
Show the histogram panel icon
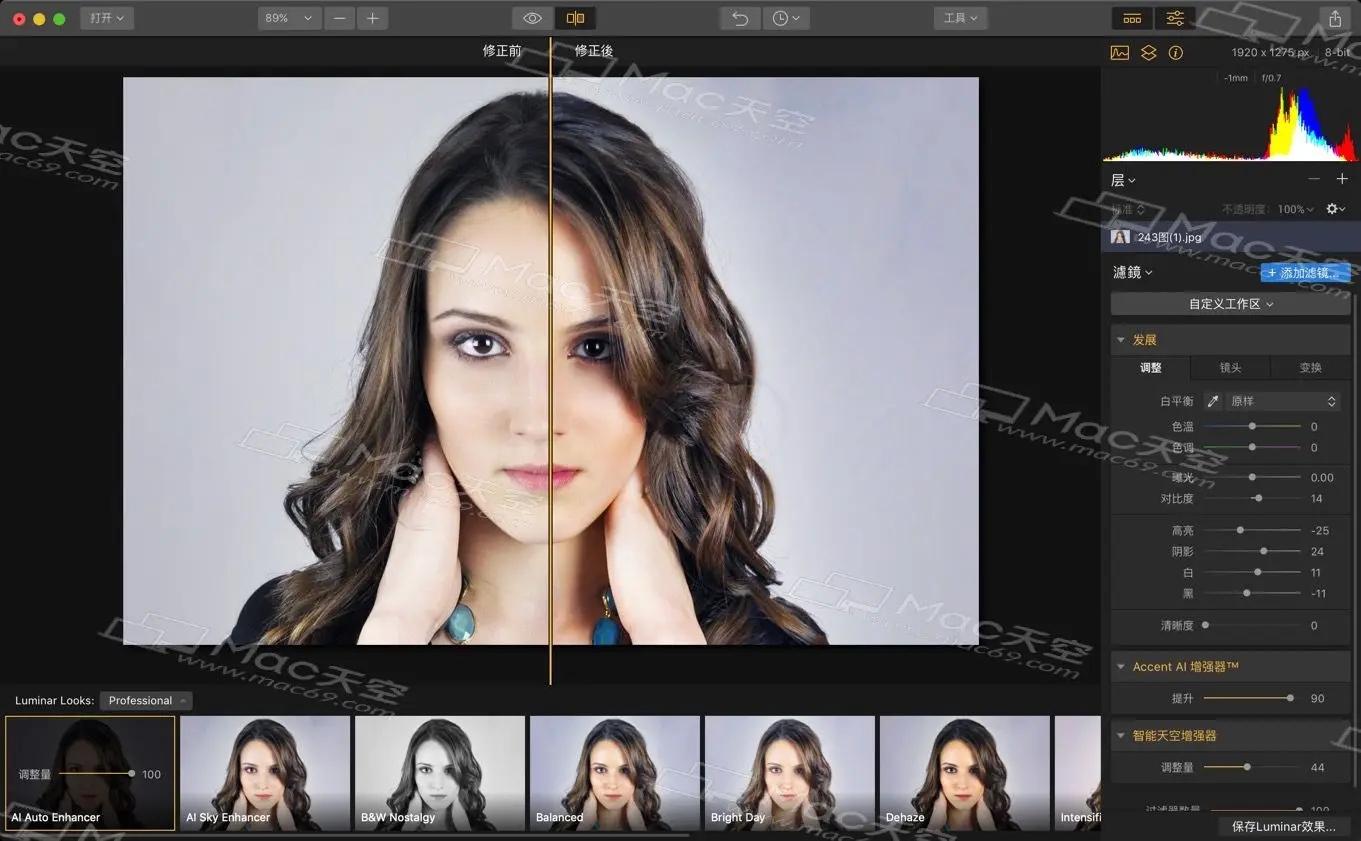[x=1120, y=53]
